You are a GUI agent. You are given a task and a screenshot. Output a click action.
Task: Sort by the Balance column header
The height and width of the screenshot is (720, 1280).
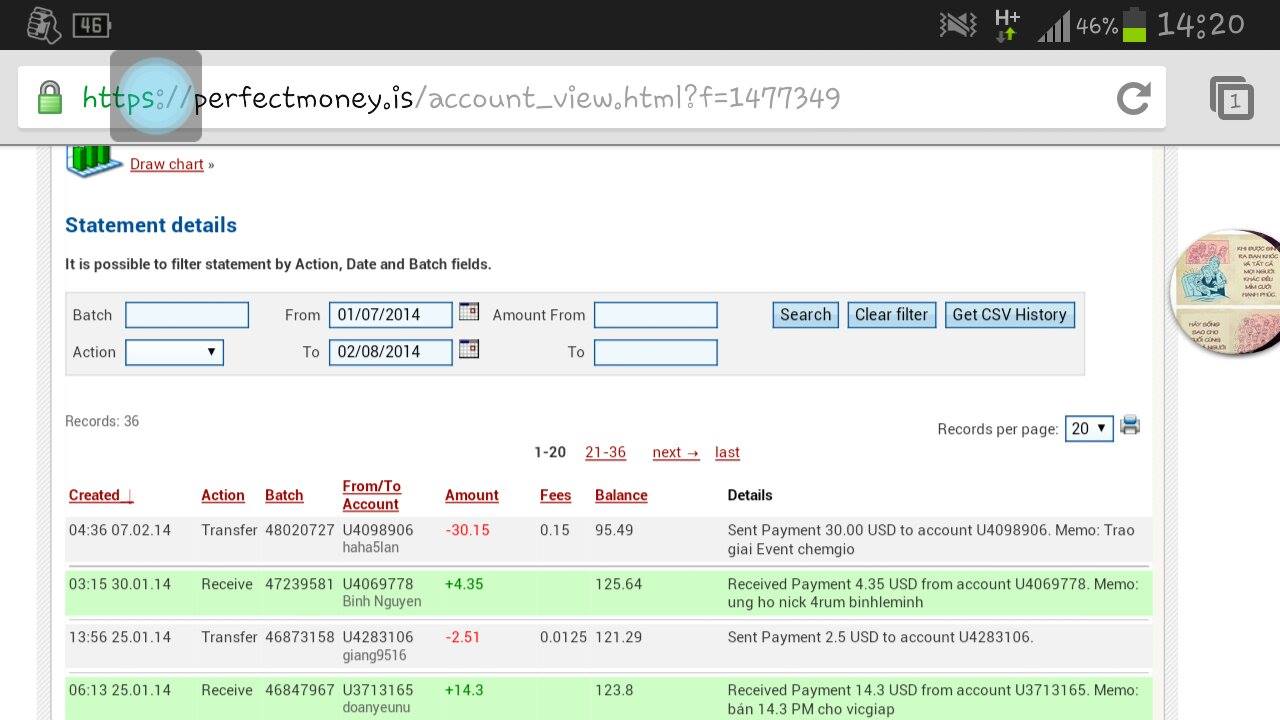[621, 495]
